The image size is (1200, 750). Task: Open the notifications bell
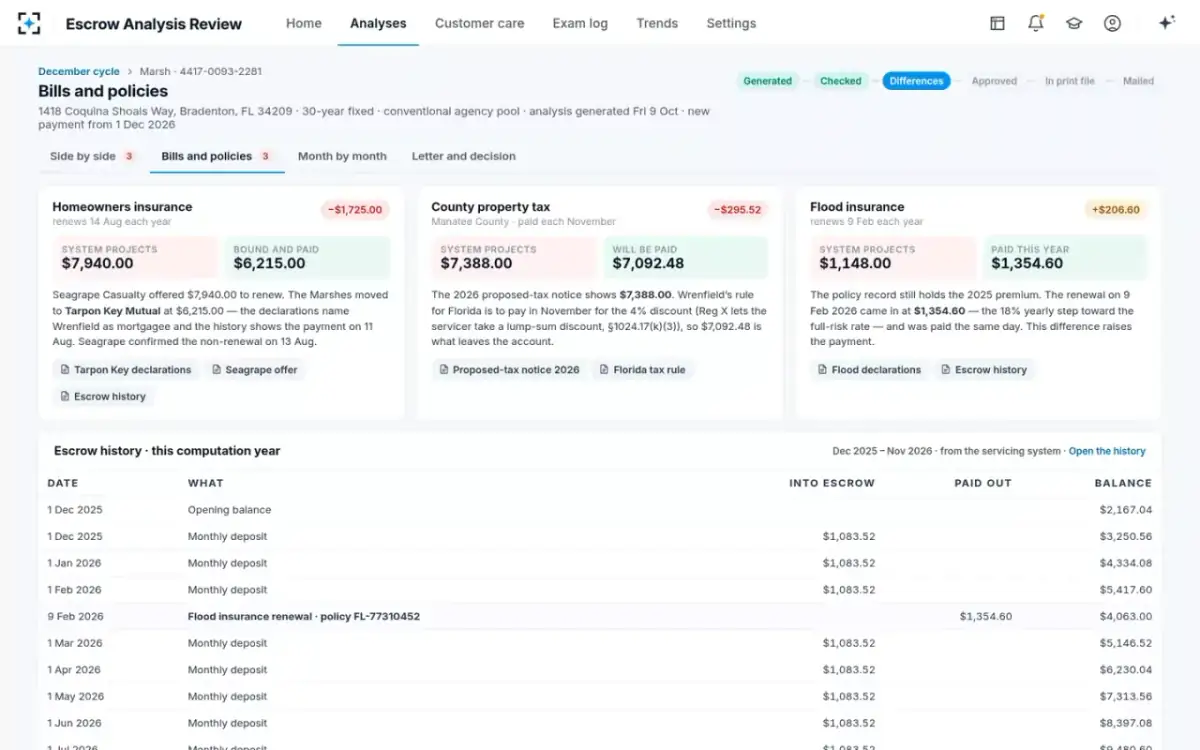[1036, 23]
